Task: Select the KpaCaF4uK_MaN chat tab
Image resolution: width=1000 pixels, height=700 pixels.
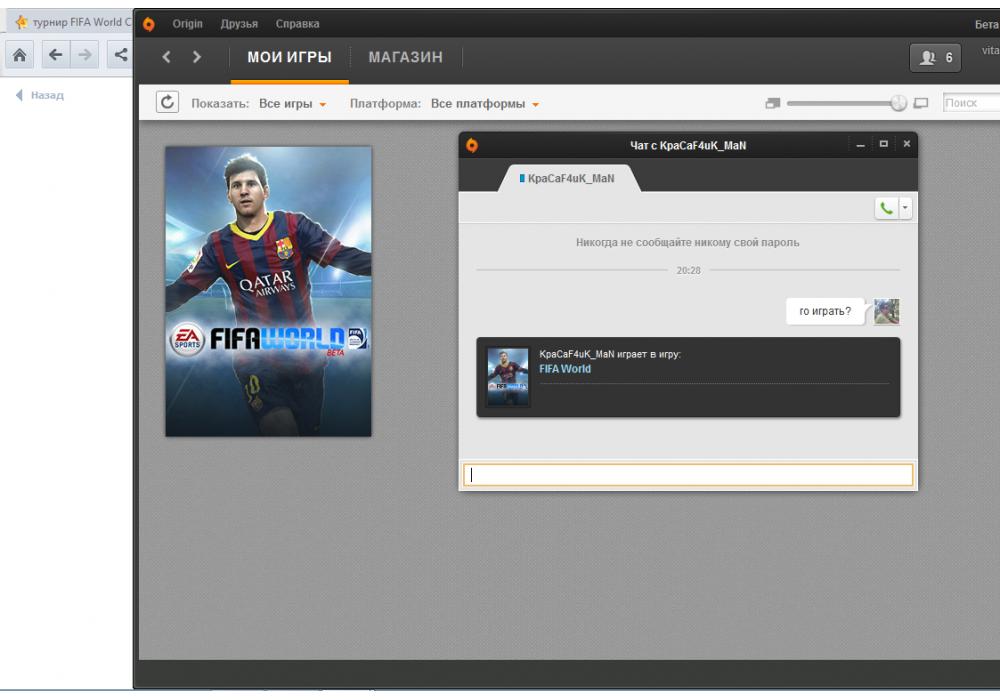Action: click(x=568, y=178)
